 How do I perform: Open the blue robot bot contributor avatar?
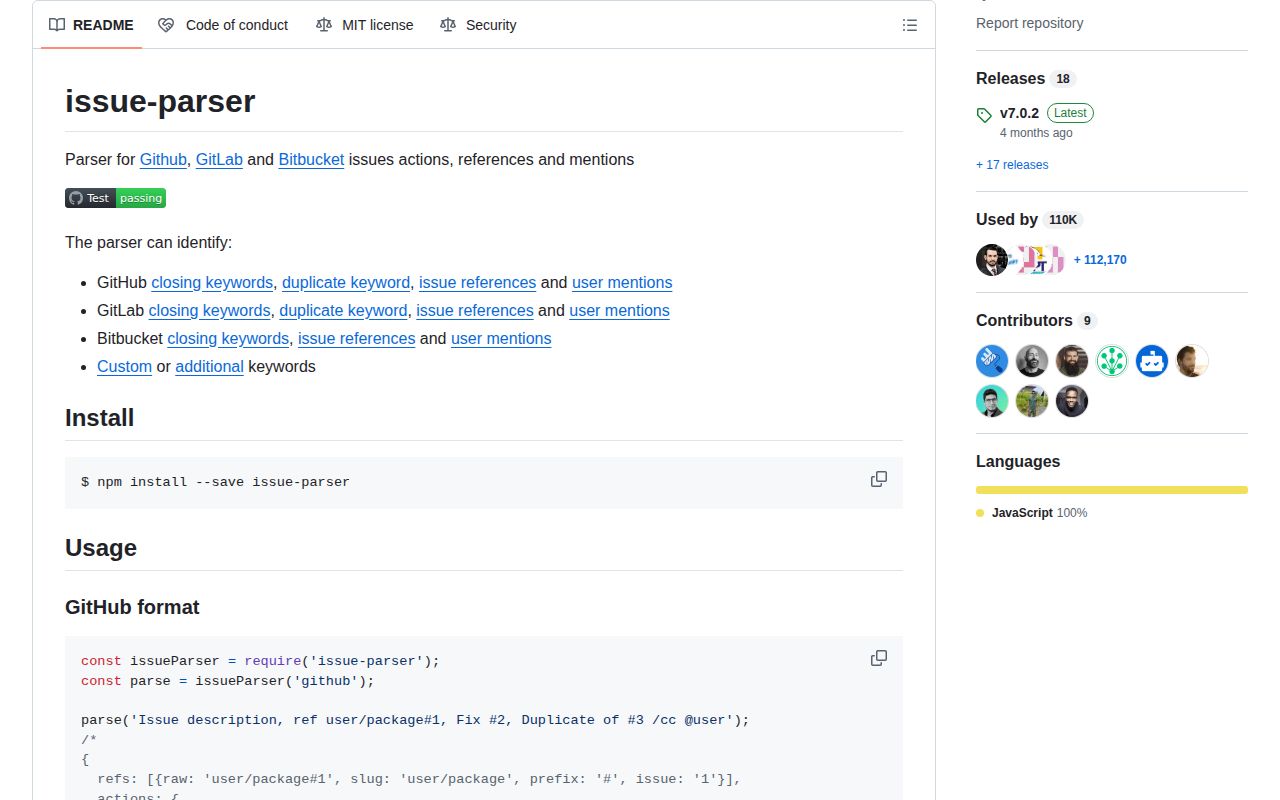[1152, 361]
